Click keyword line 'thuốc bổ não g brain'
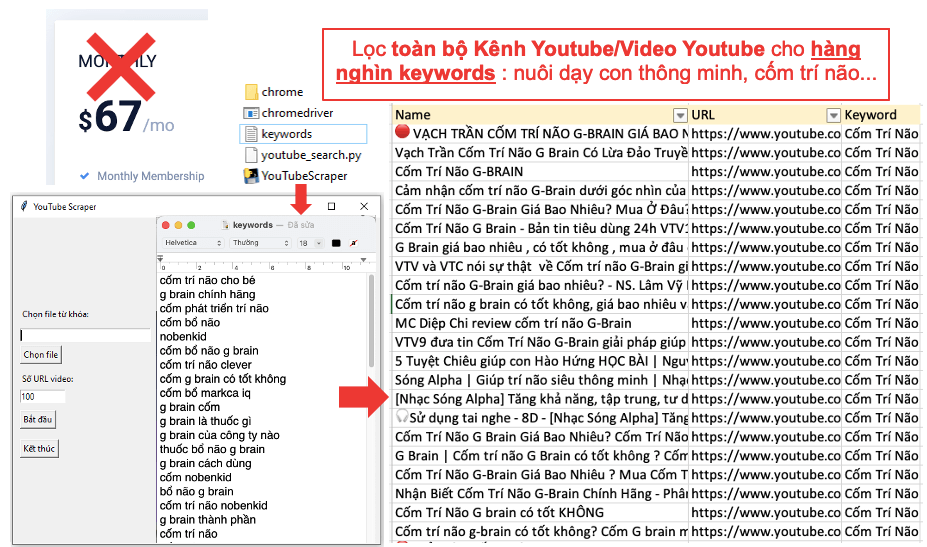The image size is (927, 547). 212,449
